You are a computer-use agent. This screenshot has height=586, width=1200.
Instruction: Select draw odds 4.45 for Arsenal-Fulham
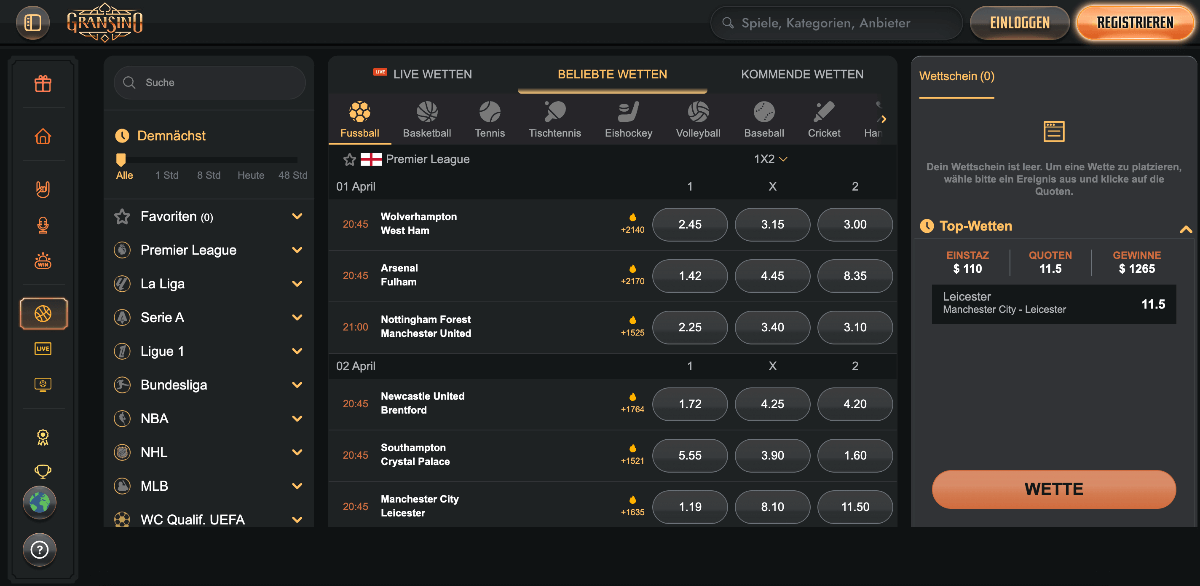pos(772,276)
